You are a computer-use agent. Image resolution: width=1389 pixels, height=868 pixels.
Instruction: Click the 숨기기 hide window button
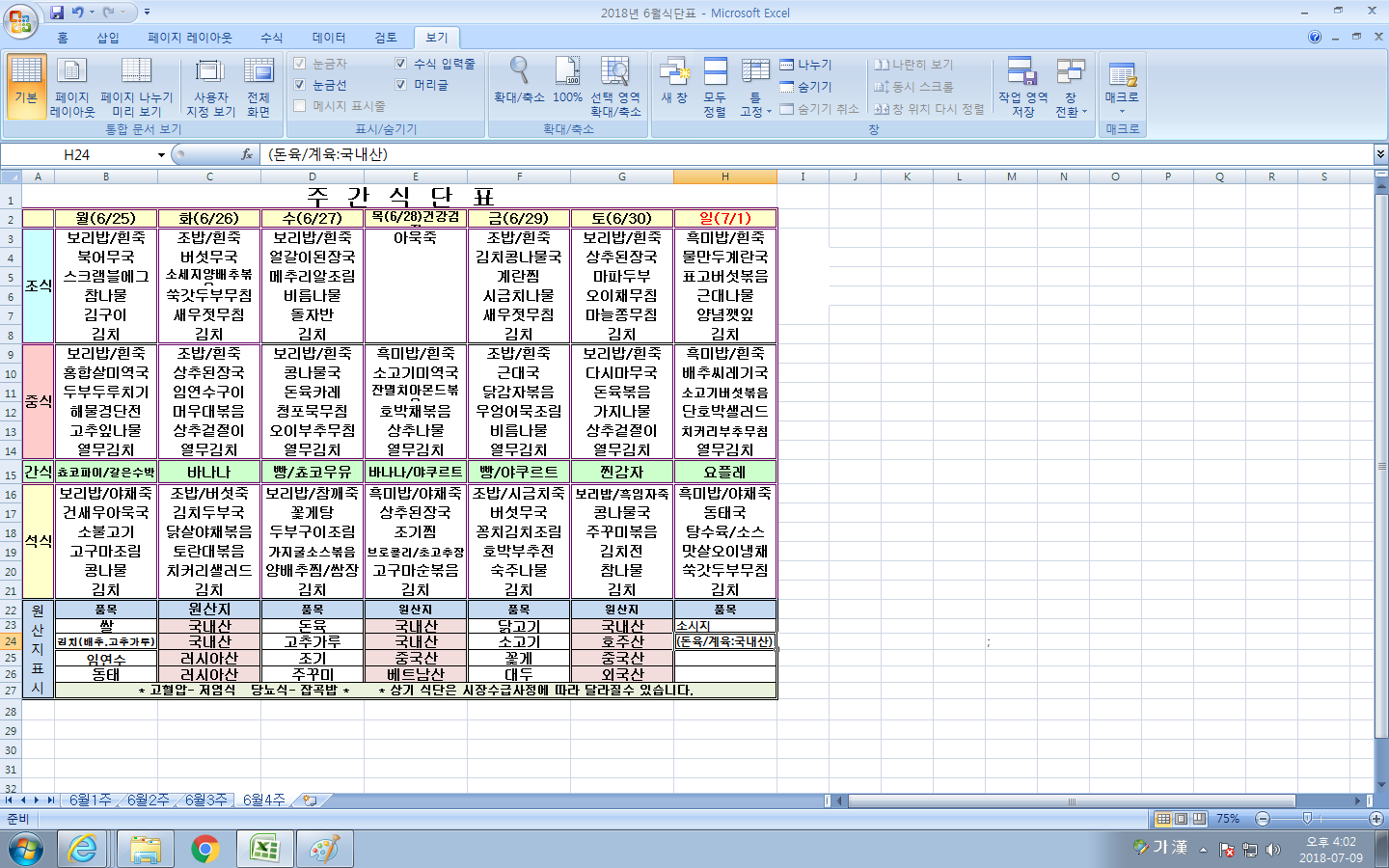click(806, 87)
